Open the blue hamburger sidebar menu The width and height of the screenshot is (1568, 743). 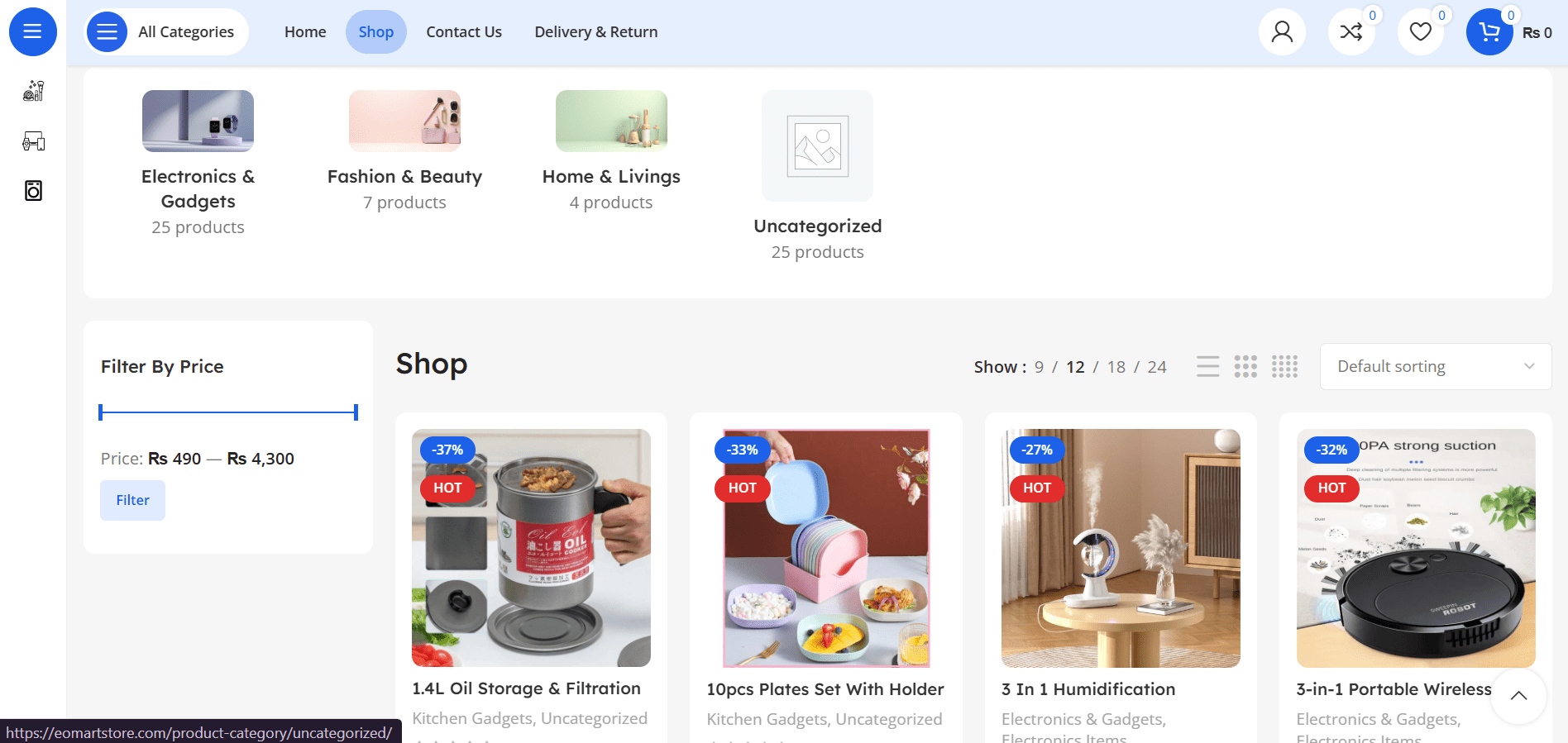click(33, 32)
